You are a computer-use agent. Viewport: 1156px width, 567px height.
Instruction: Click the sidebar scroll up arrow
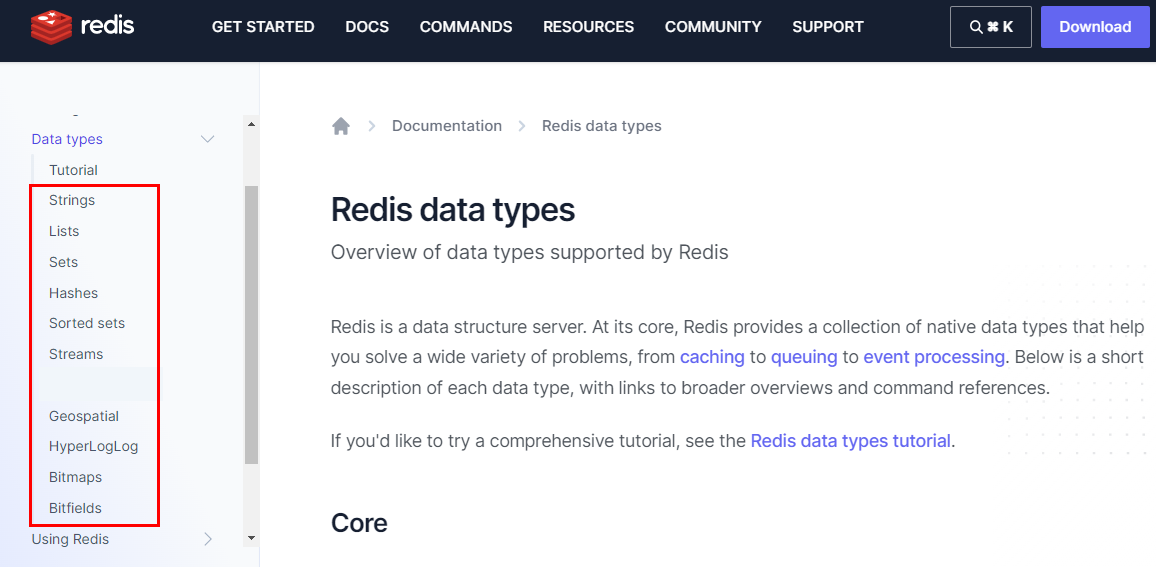coord(251,124)
